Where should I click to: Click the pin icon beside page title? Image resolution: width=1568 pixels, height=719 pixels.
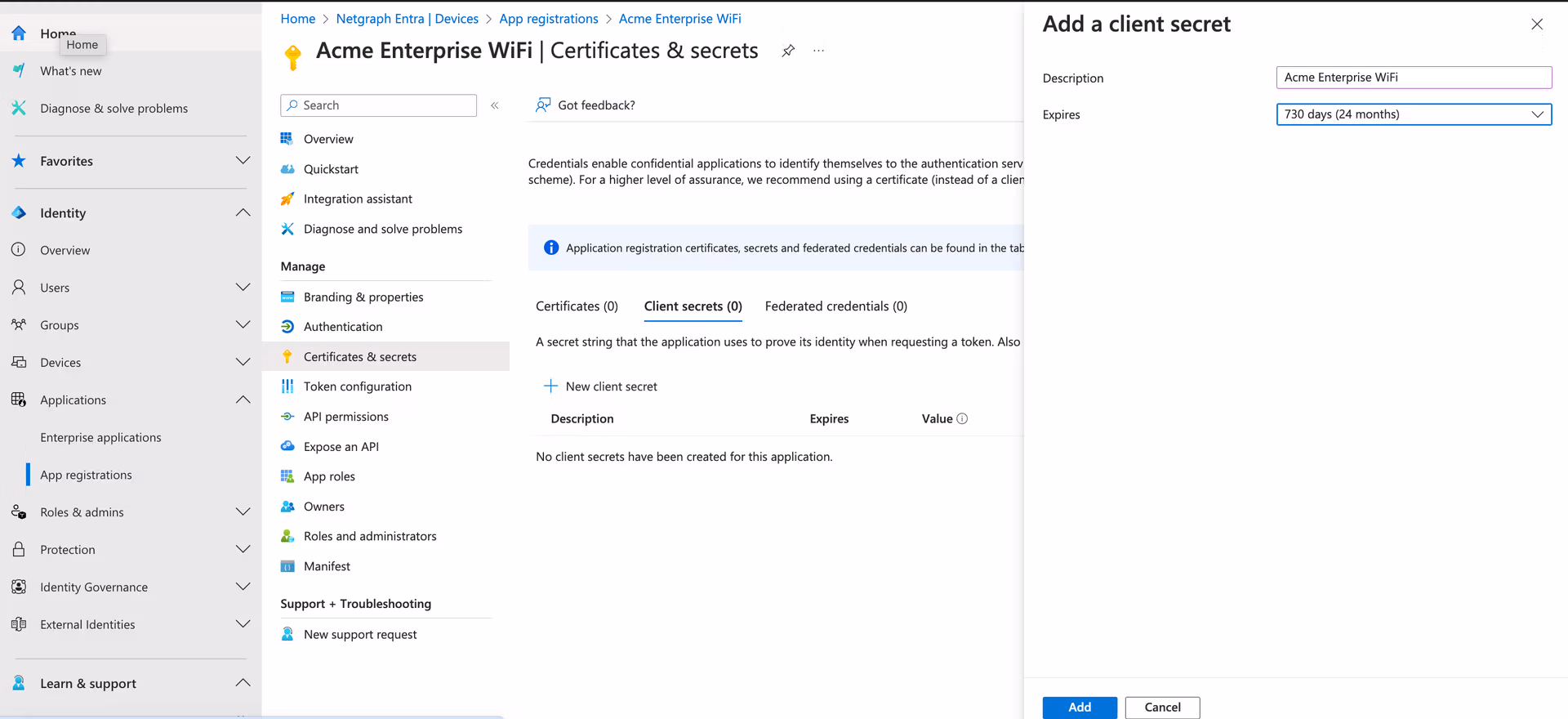788,51
